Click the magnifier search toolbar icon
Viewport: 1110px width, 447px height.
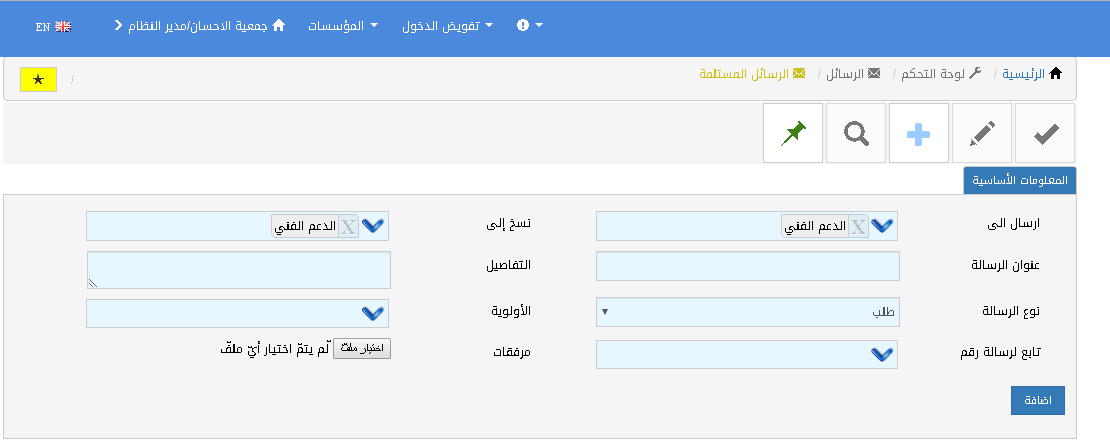coord(856,133)
